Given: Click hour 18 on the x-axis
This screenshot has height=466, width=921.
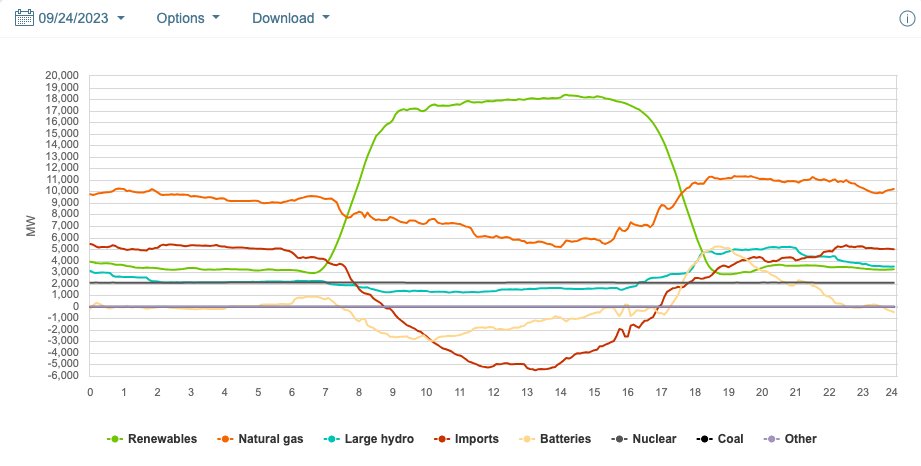Looking at the screenshot, I should [695, 392].
